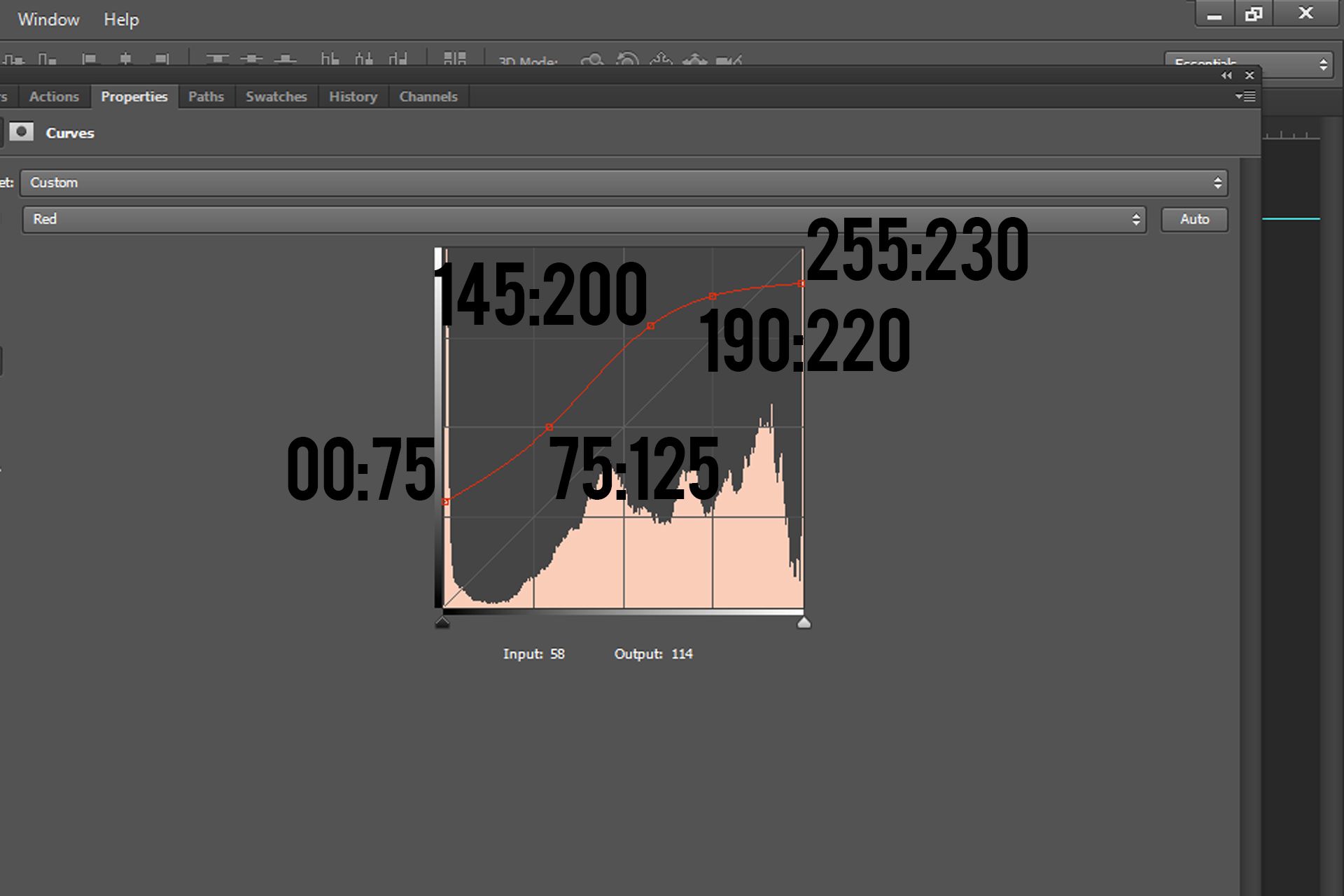Click the Auto button
1344x896 pixels.
tap(1194, 219)
